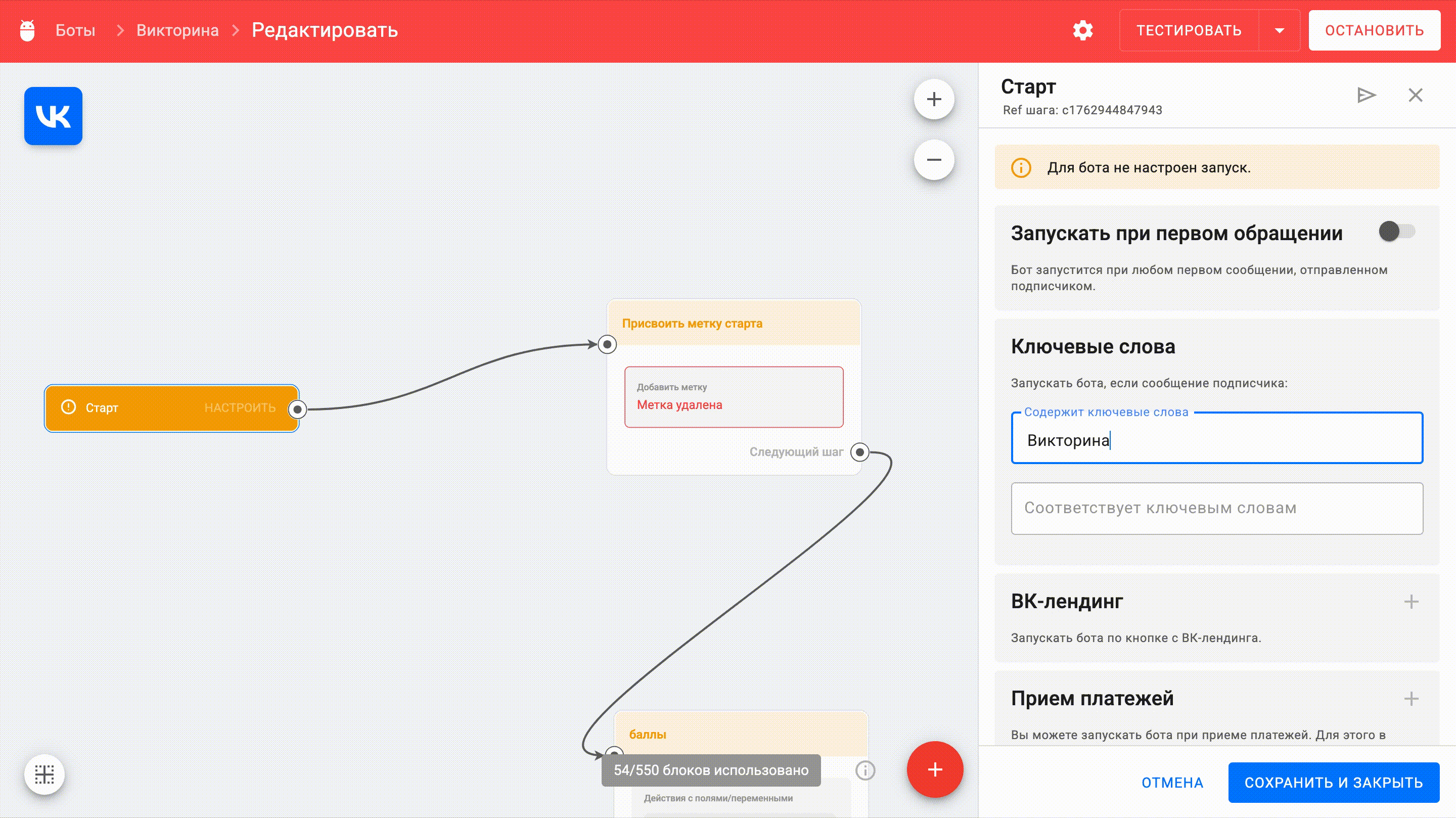This screenshot has height=818, width=1456.
Task: Click the send arrow icon in Старт panel
Action: click(1366, 95)
